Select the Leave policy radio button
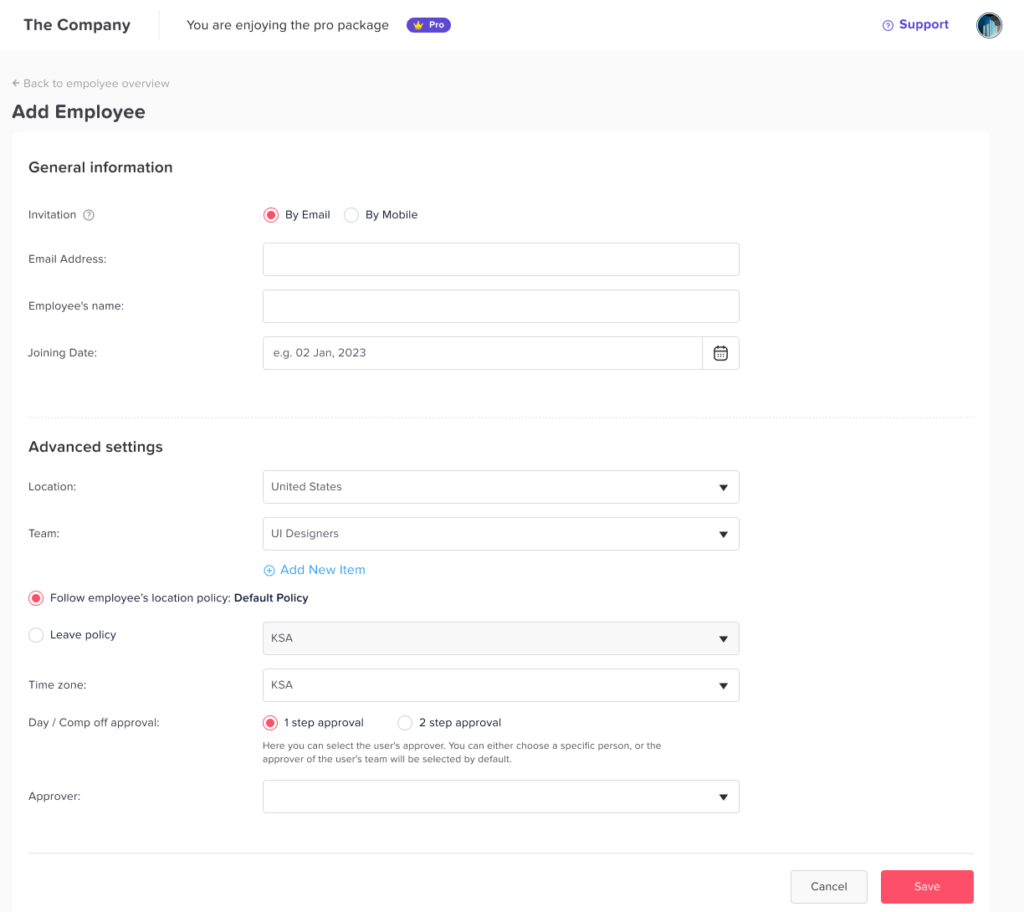1024x912 pixels. pos(36,635)
